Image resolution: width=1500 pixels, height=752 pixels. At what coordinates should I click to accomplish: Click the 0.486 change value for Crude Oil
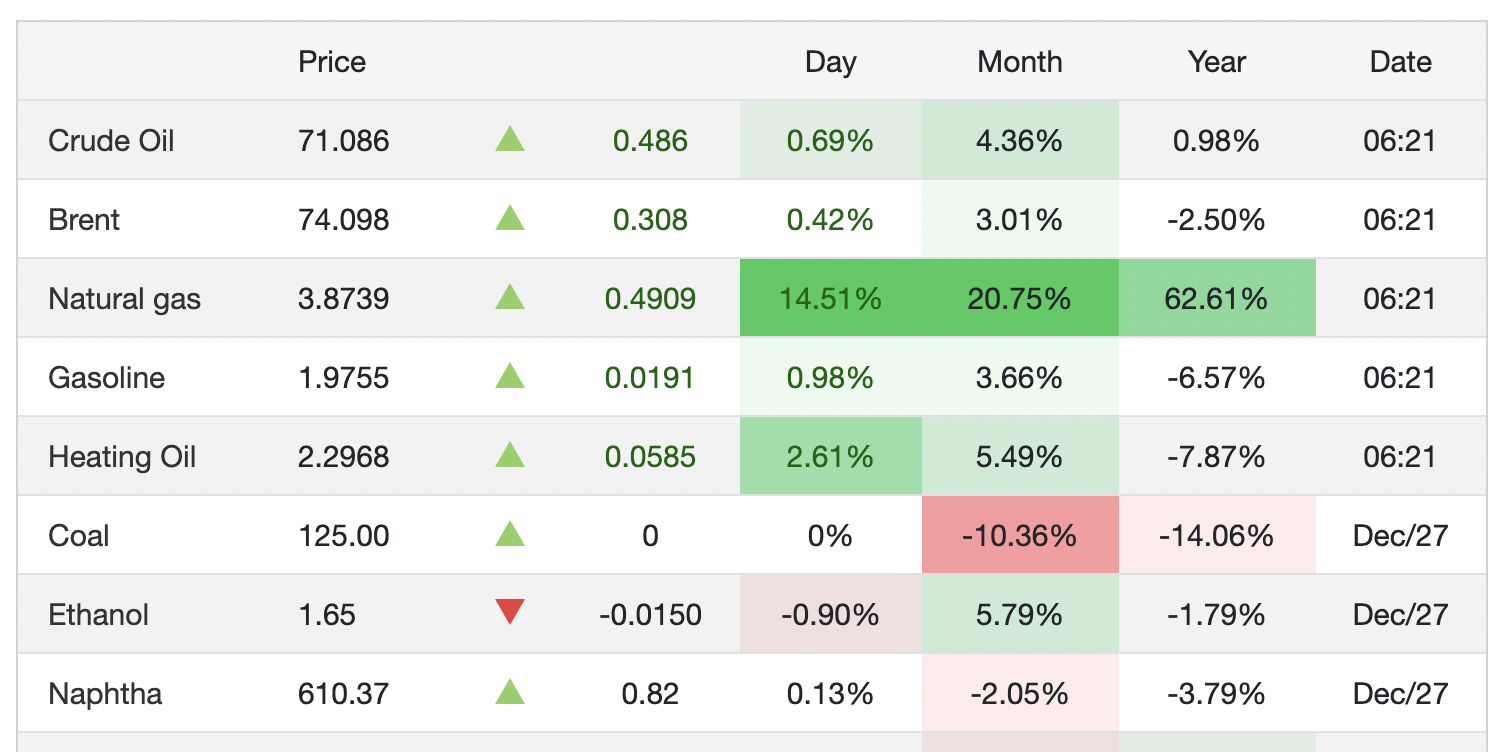tap(650, 140)
